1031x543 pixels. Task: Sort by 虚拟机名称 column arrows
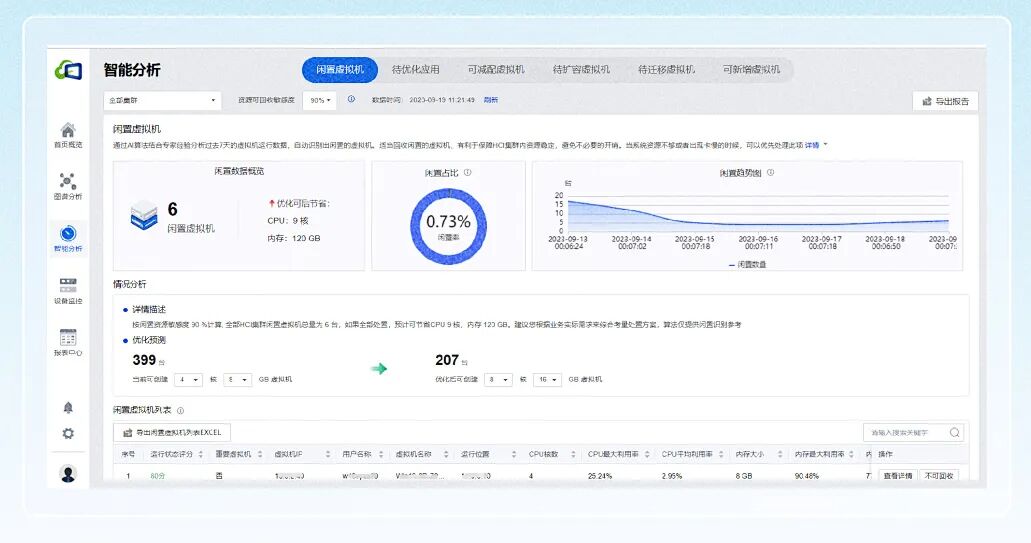tap(446, 454)
